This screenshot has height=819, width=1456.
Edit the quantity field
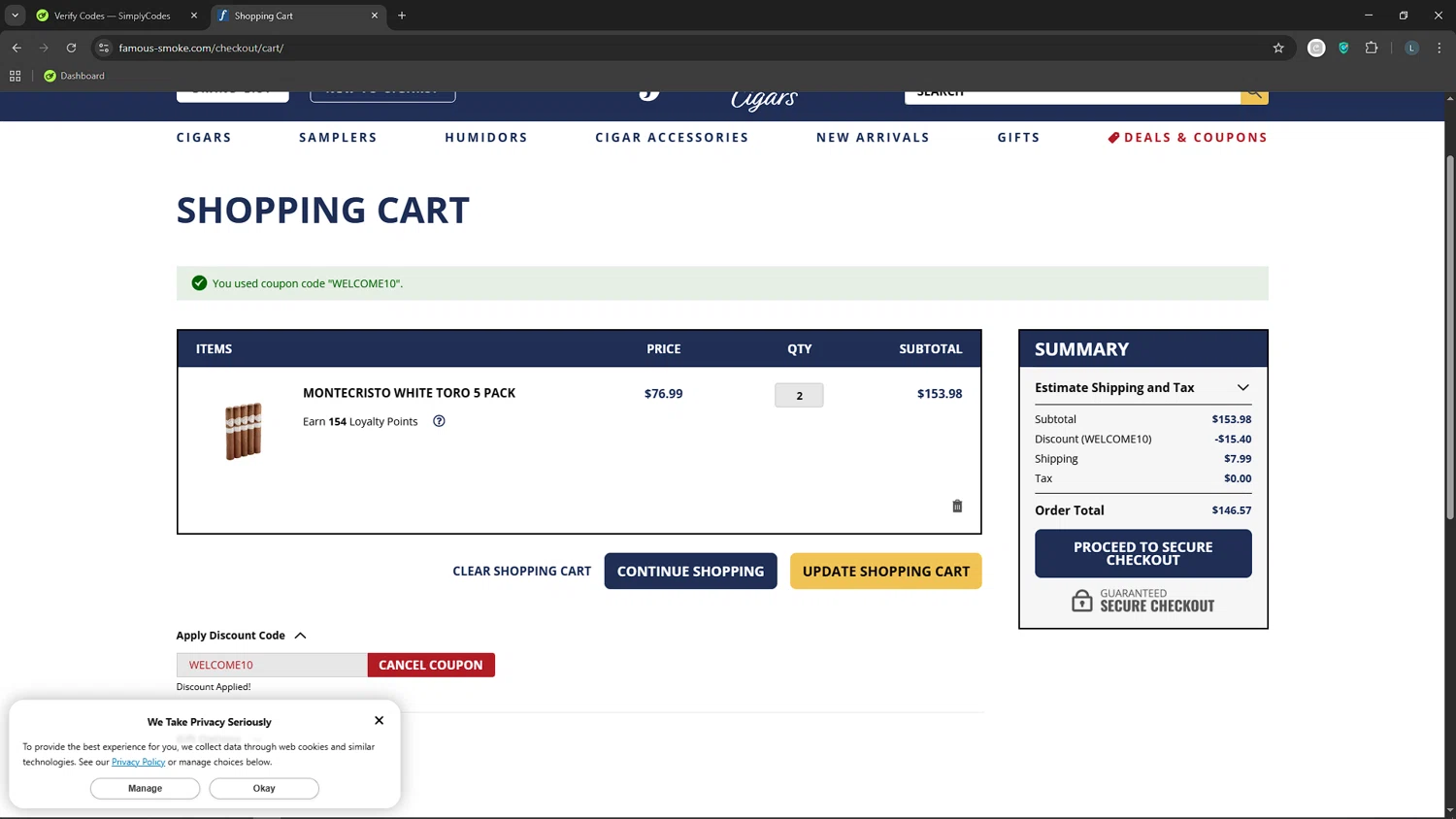coord(799,395)
